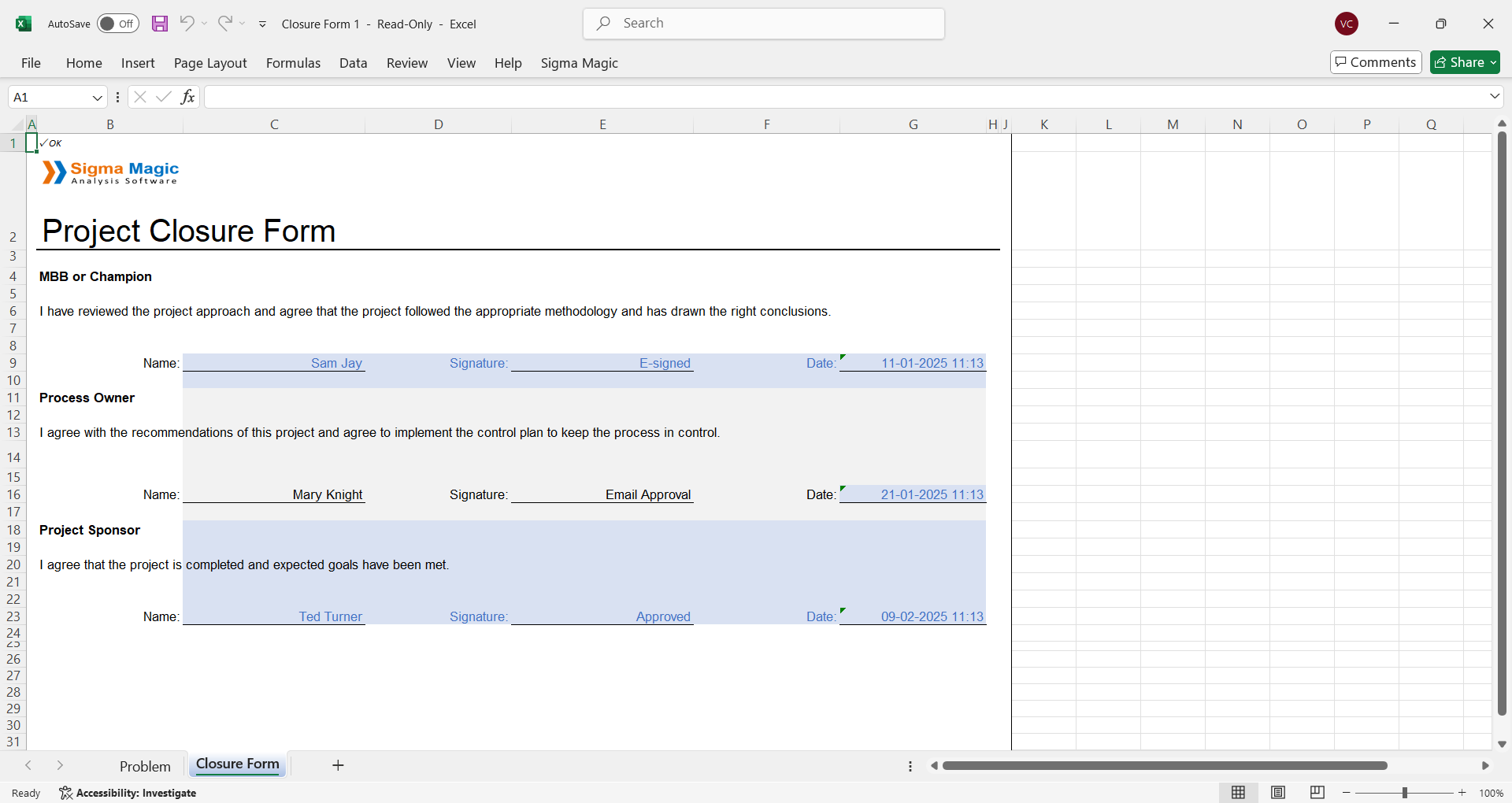
Task: Open the Page Layout tab
Action: (210, 63)
